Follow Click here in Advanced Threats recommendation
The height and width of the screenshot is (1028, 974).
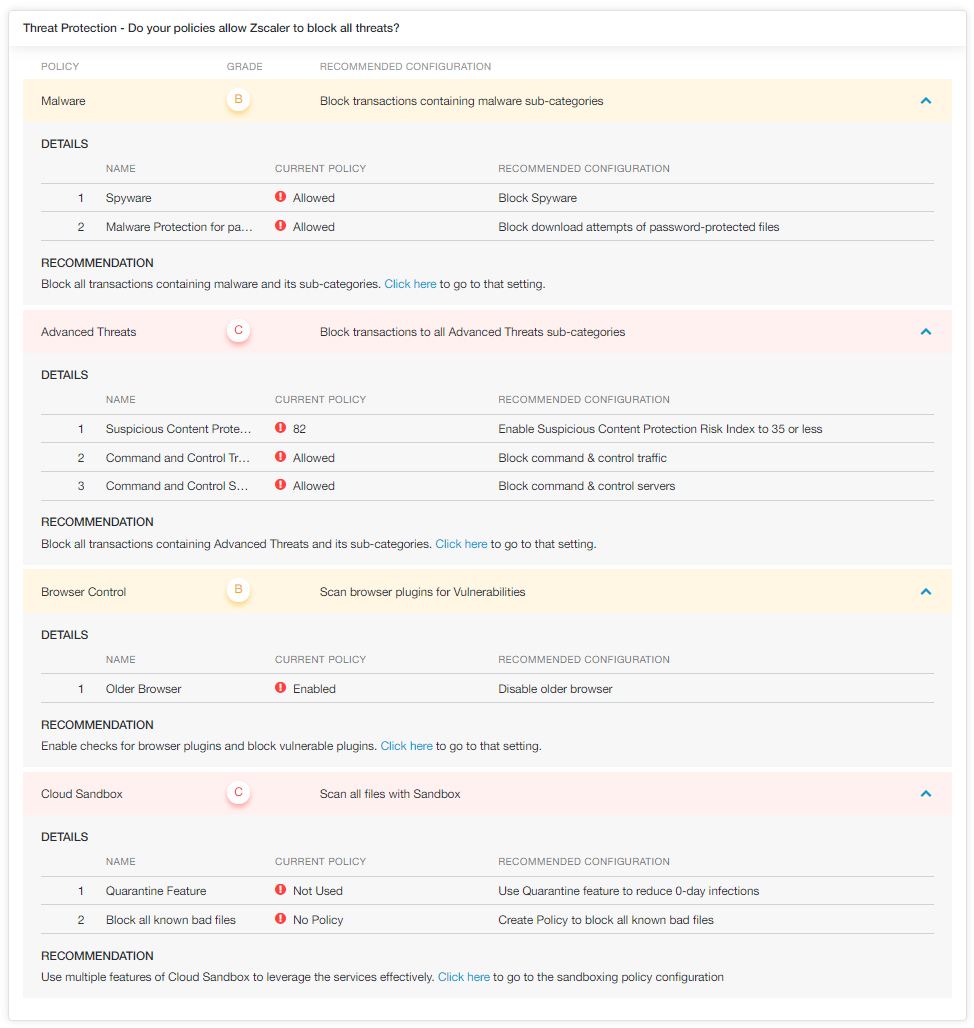coord(461,543)
